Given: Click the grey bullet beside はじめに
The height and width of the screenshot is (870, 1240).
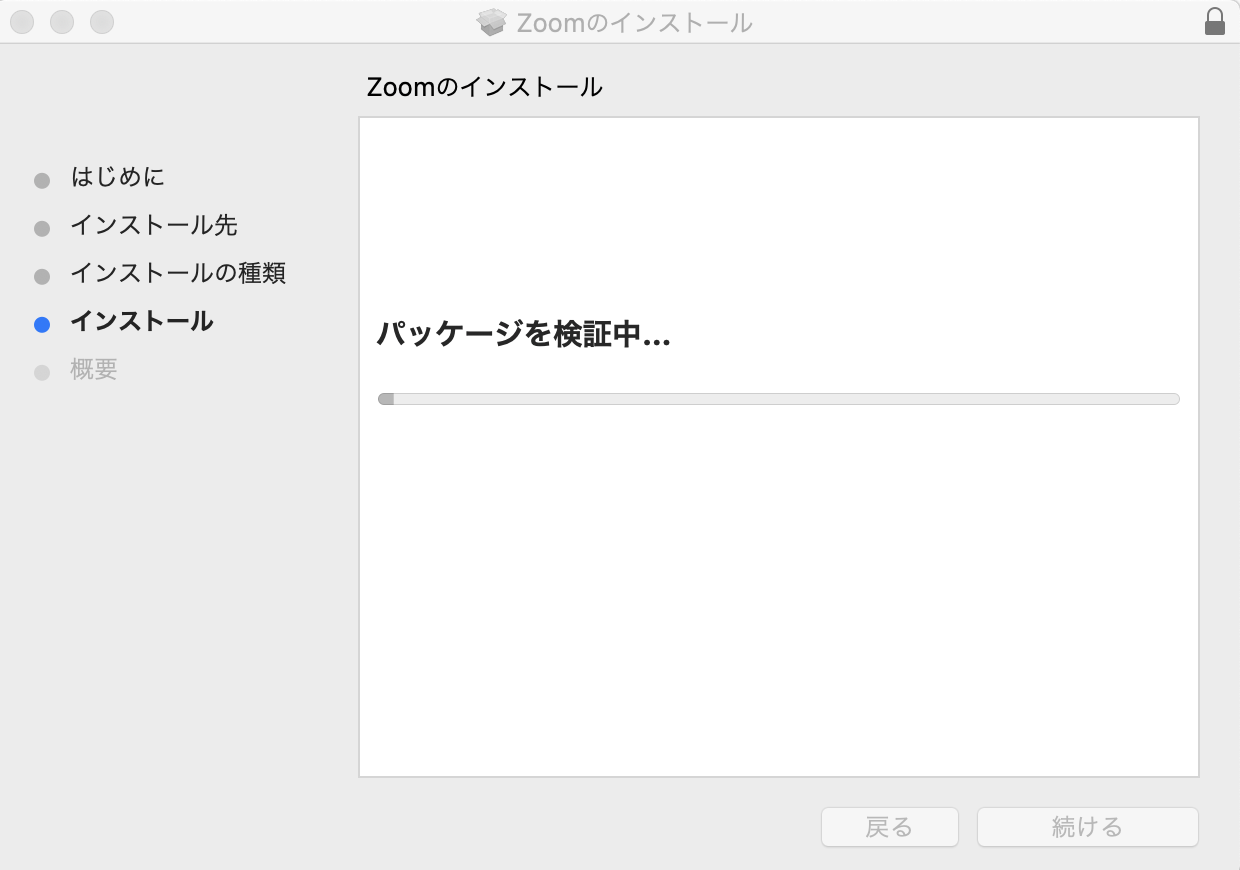Looking at the screenshot, I should click(42, 181).
